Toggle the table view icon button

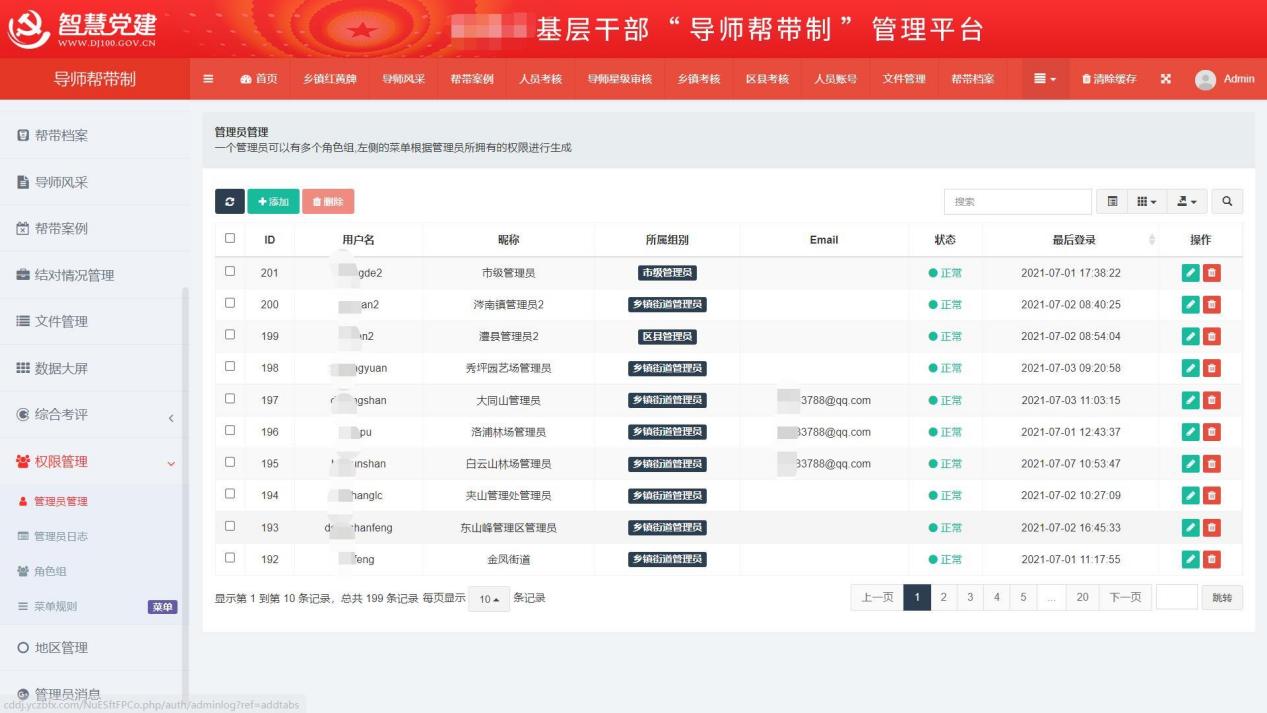(x=1112, y=202)
